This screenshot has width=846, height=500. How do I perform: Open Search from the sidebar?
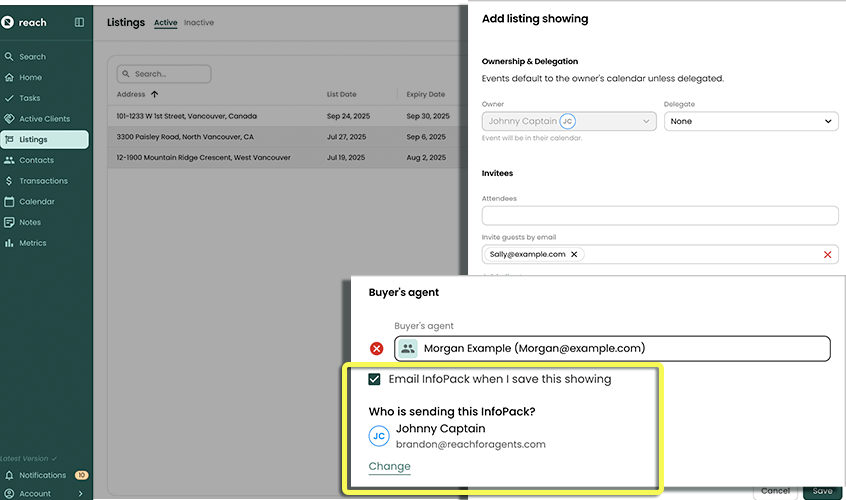pyautogui.click(x=32, y=57)
